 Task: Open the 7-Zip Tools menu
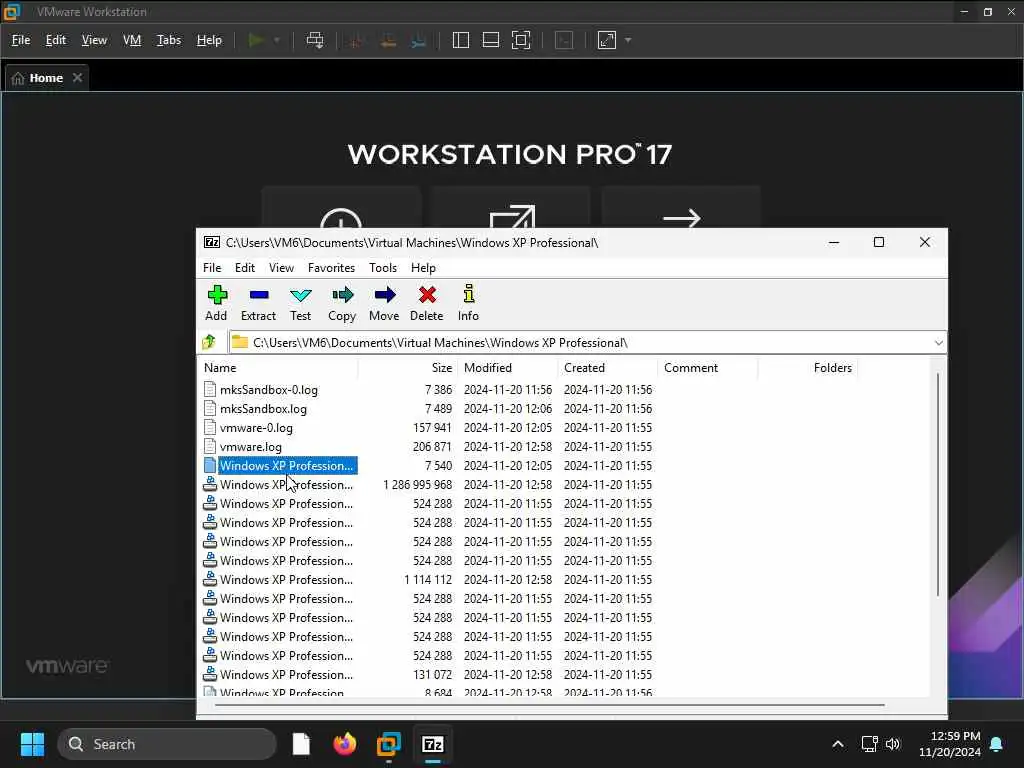pos(383,268)
